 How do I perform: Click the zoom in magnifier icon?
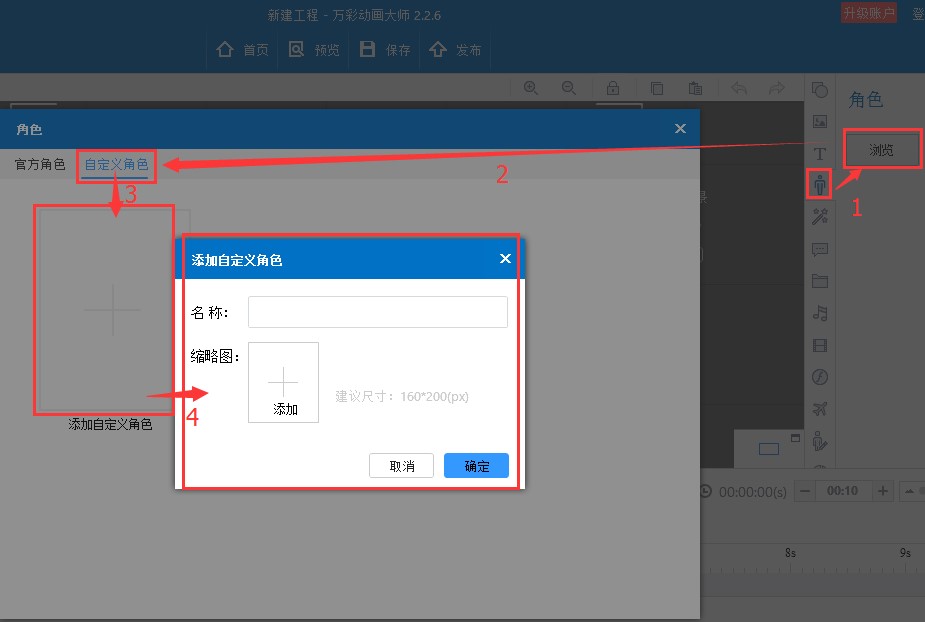point(531,88)
